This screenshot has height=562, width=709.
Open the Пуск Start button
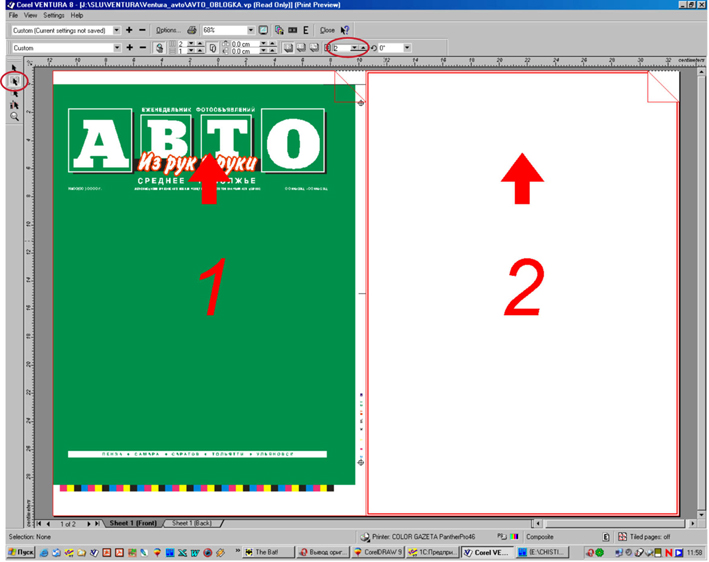tap(21, 552)
